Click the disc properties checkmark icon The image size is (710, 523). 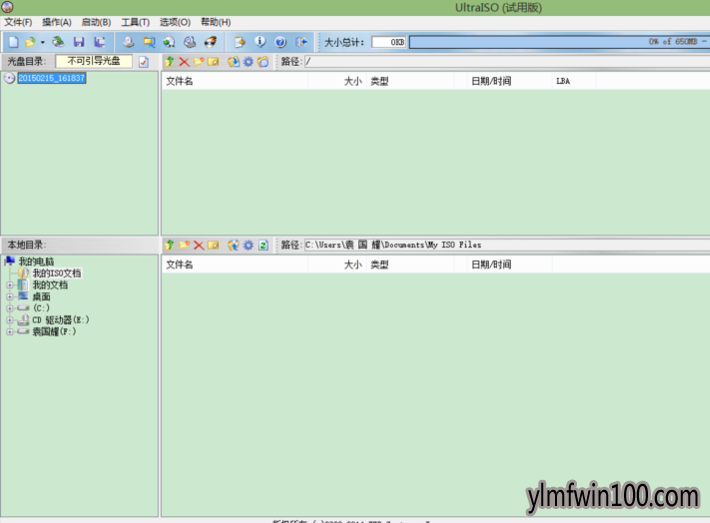coord(144,62)
